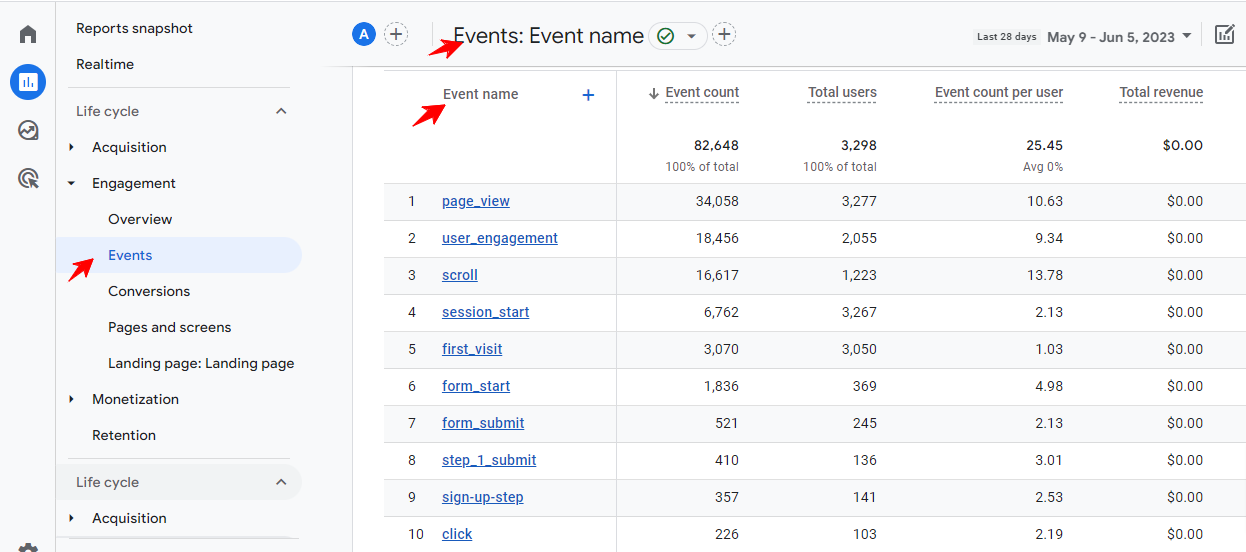The height and width of the screenshot is (552, 1246).
Task: Click the green check report status icon
Action: click(x=665, y=36)
